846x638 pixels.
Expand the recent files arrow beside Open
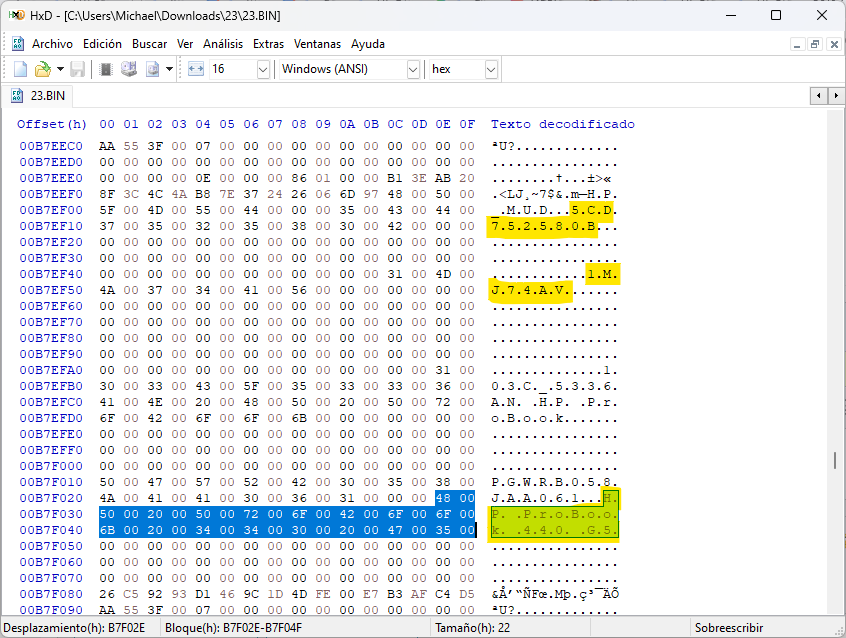click(x=60, y=69)
